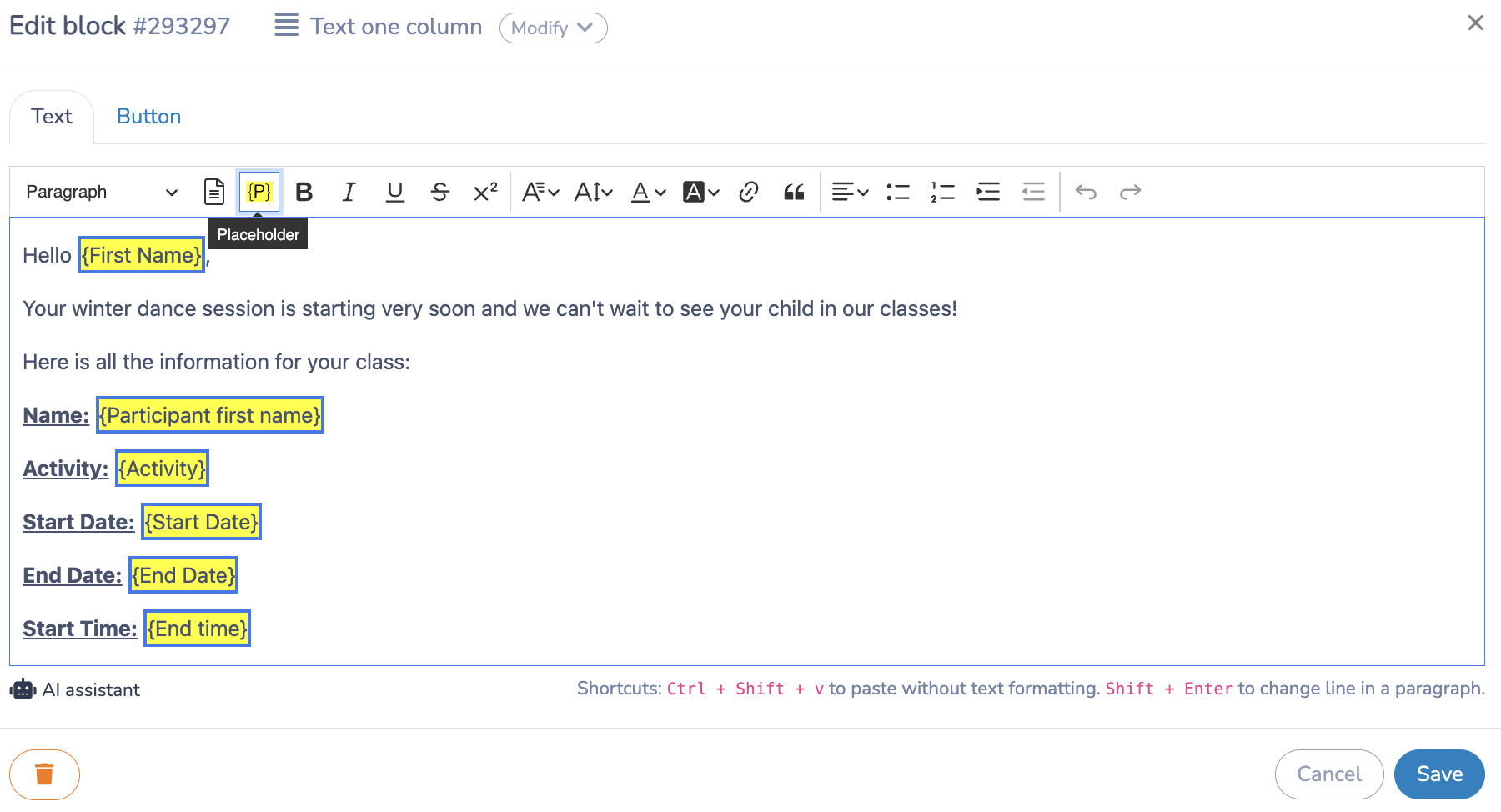Undo the last edit
This screenshot has height=812, width=1501.
pyautogui.click(x=1086, y=192)
